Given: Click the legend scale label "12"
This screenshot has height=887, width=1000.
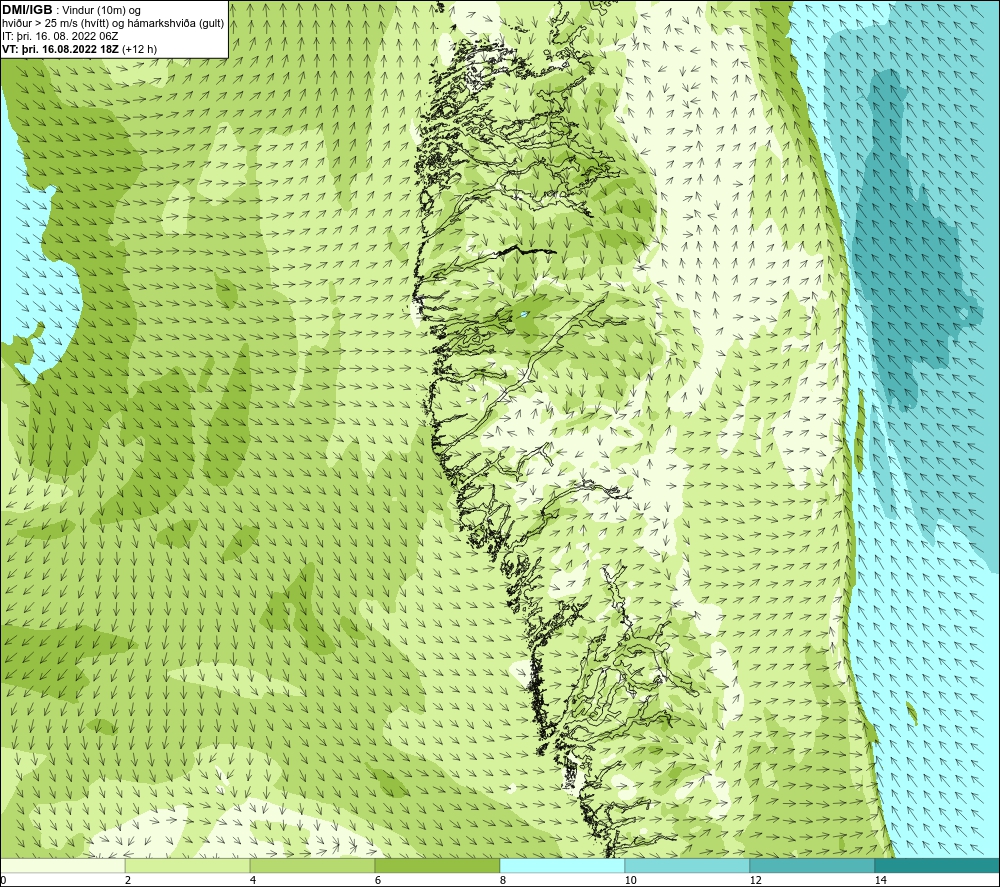Looking at the screenshot, I should [755, 880].
